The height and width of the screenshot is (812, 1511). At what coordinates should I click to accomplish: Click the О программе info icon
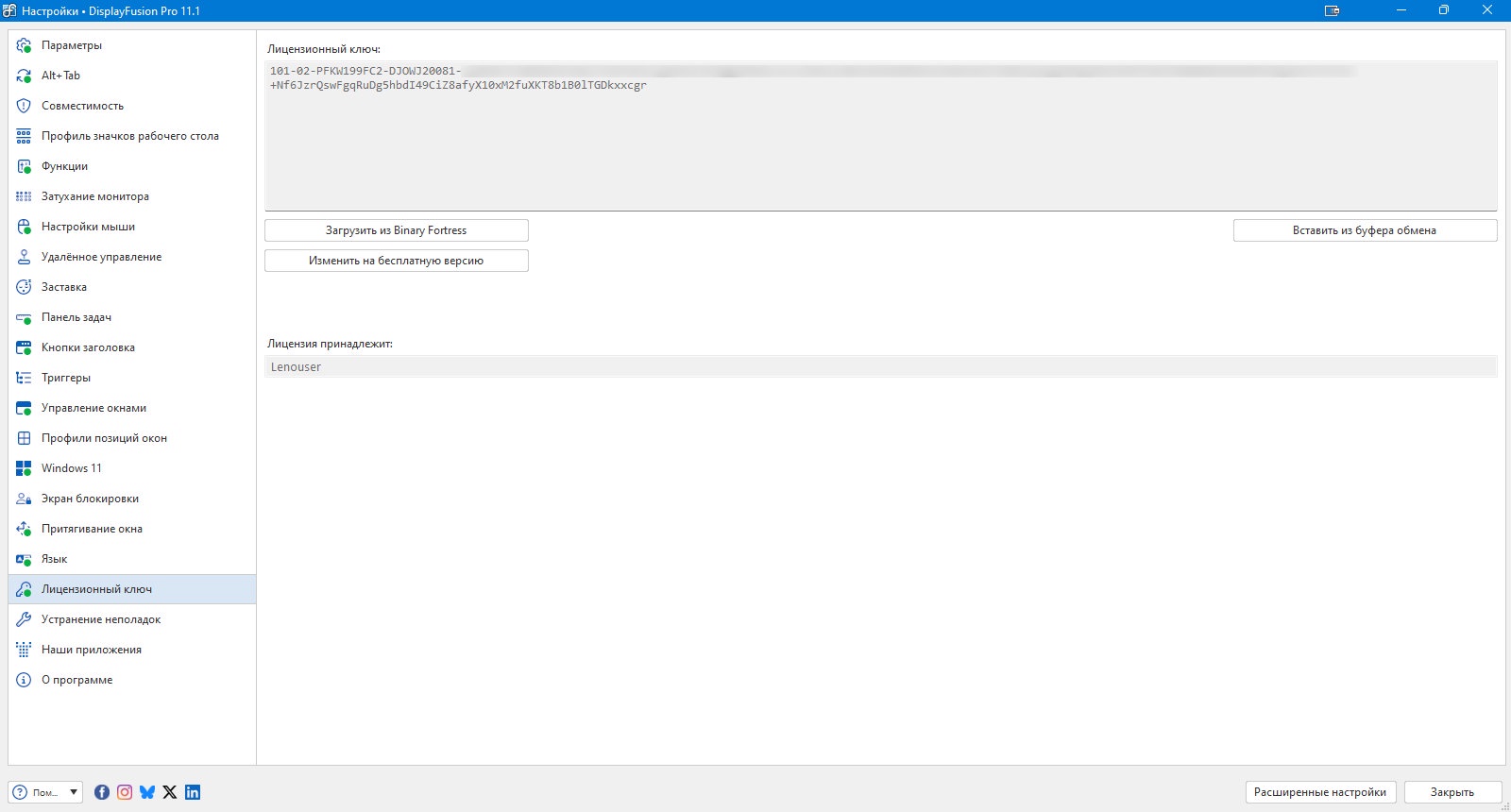pos(25,680)
